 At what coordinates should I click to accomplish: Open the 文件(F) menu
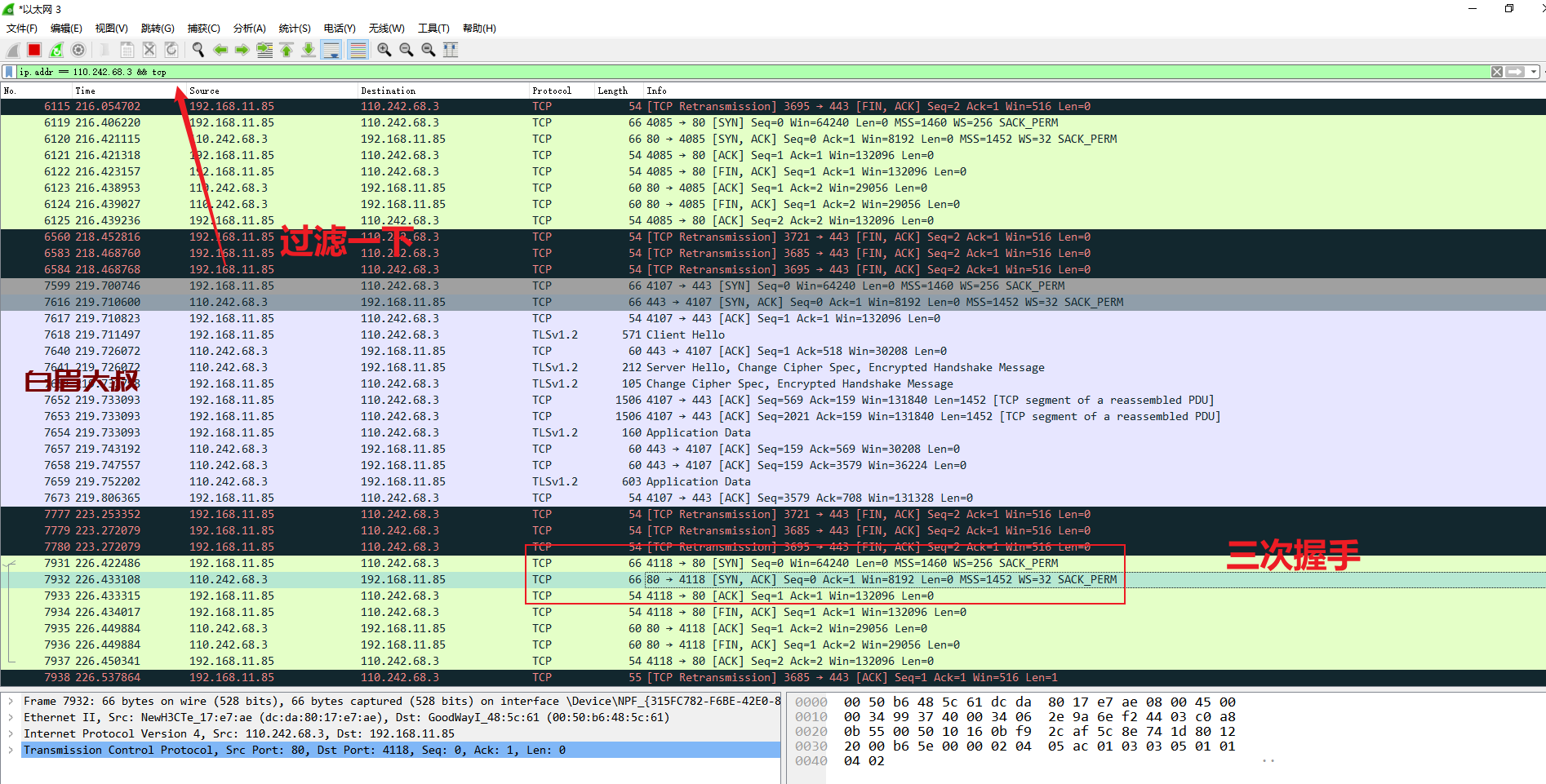(22, 29)
